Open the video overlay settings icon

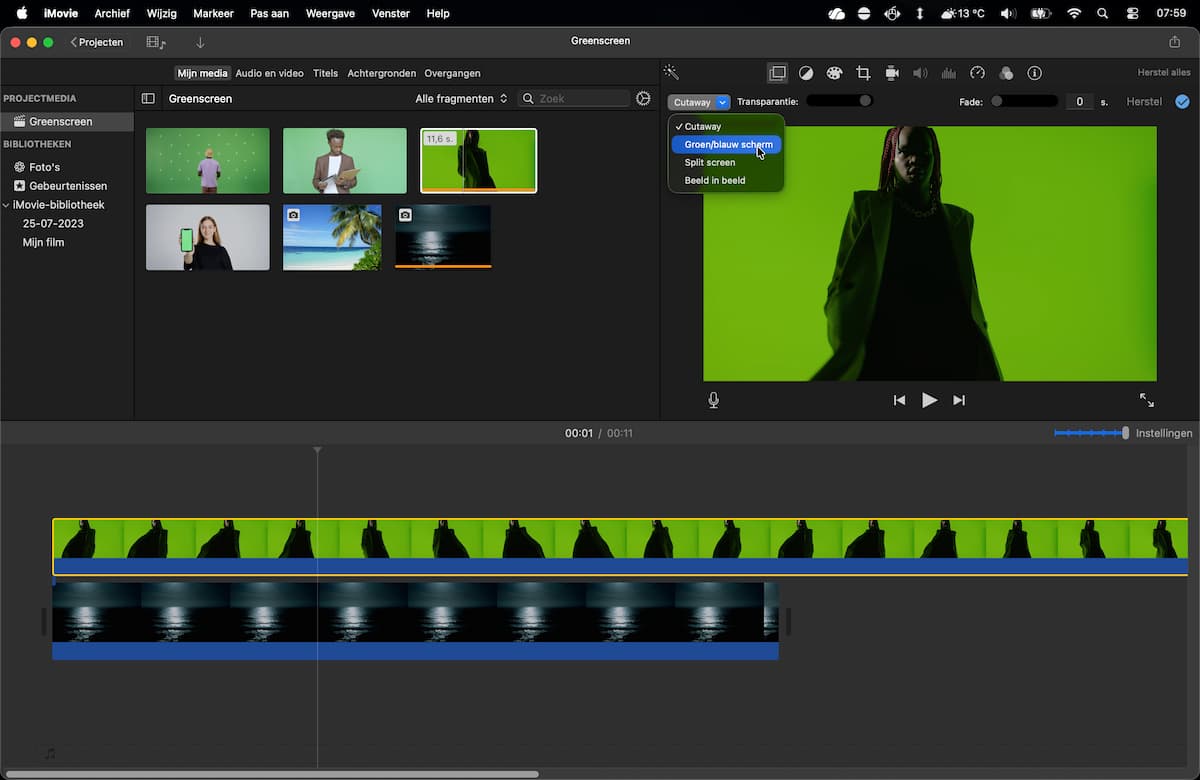777,73
